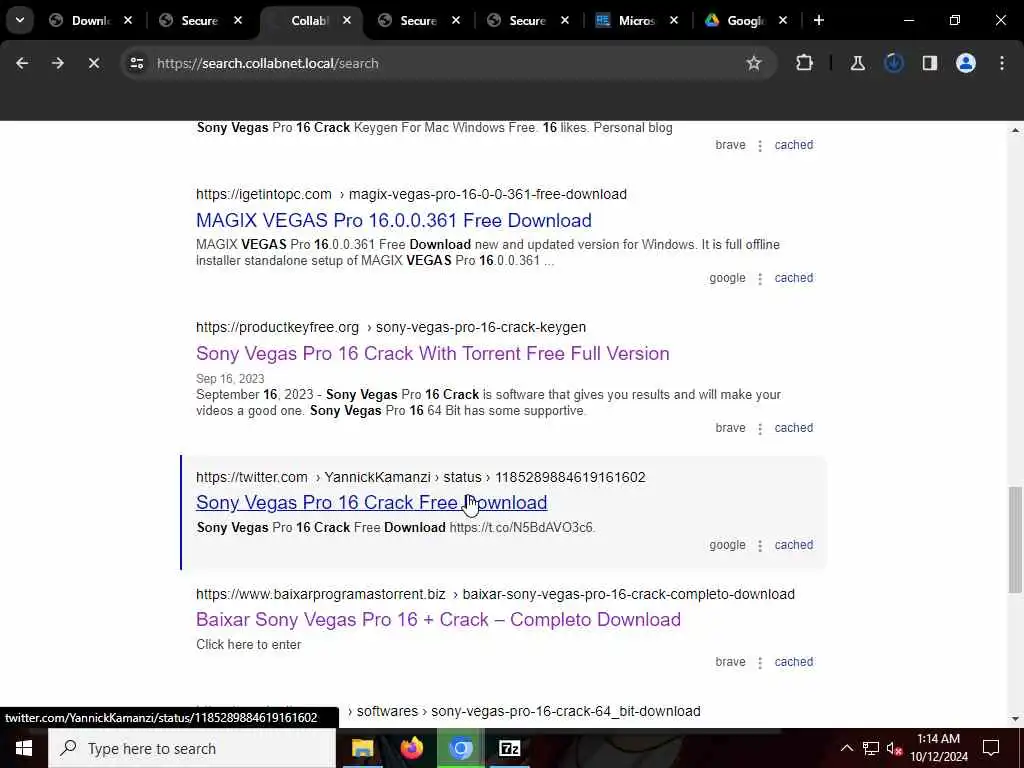Click the https://productkeyfree.org URL text
The width and height of the screenshot is (1024, 768).
coord(277,327)
